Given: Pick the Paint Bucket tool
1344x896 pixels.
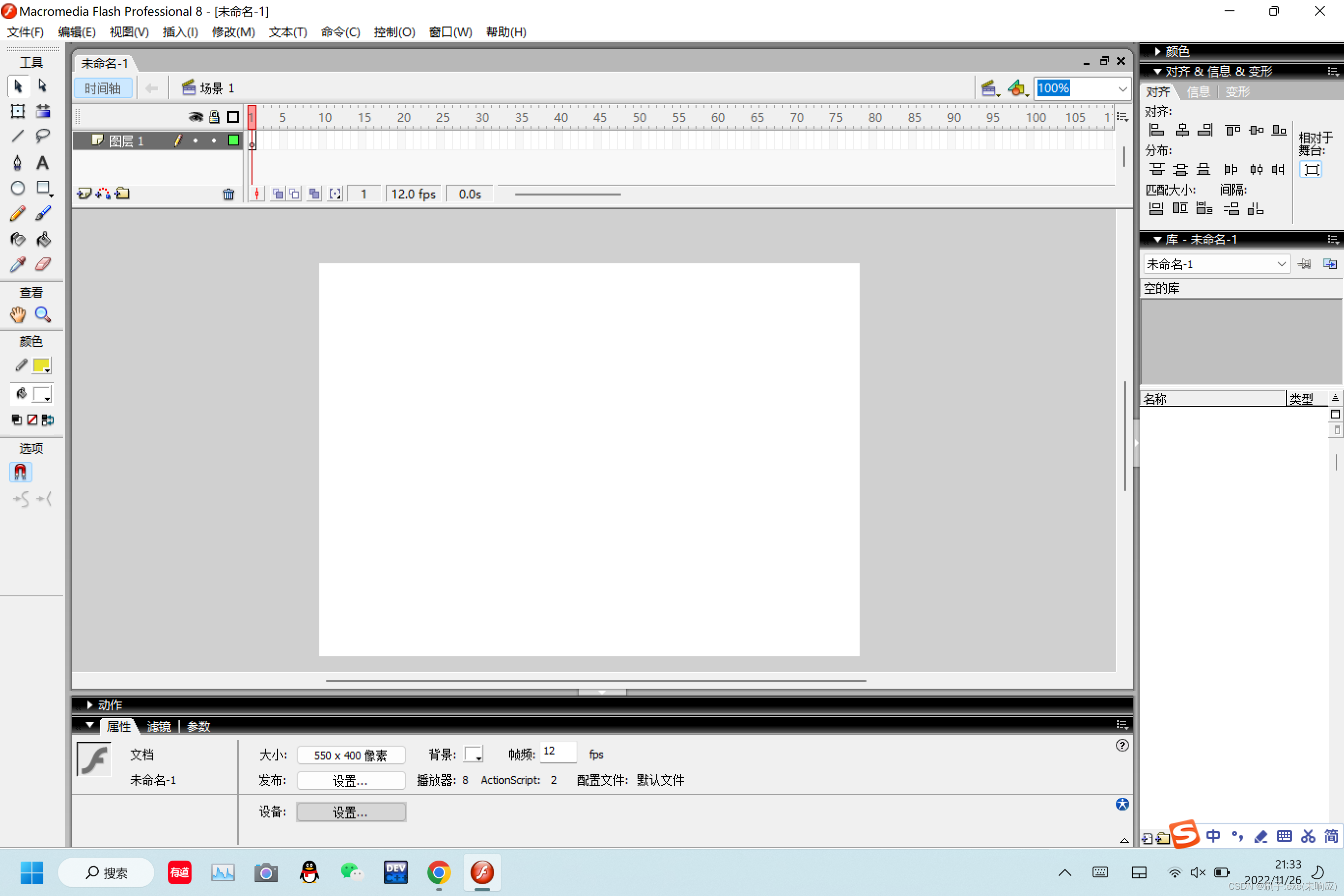Looking at the screenshot, I should pyautogui.click(x=43, y=239).
